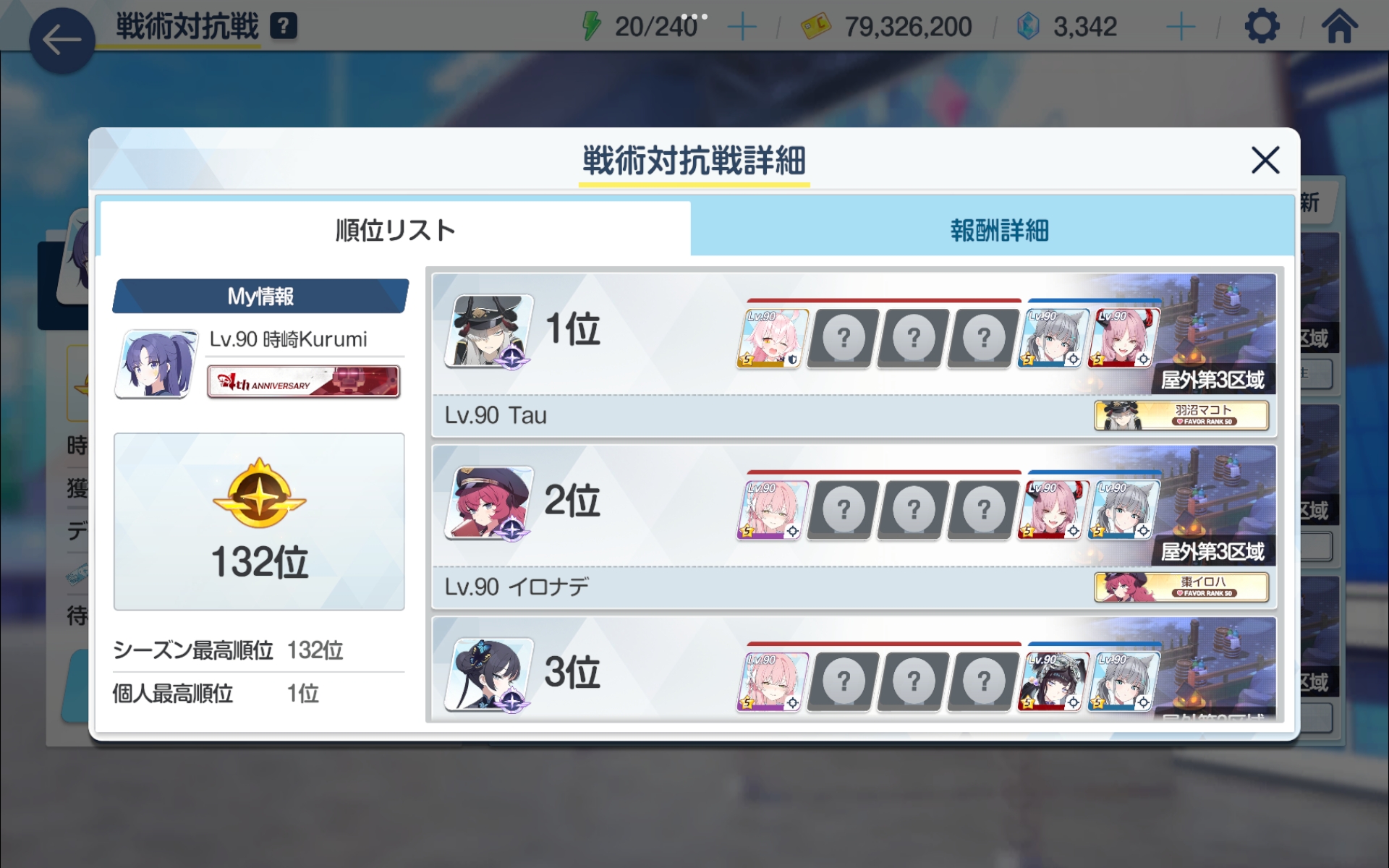Add pyroxene with plus beside 3,342

(1181, 27)
